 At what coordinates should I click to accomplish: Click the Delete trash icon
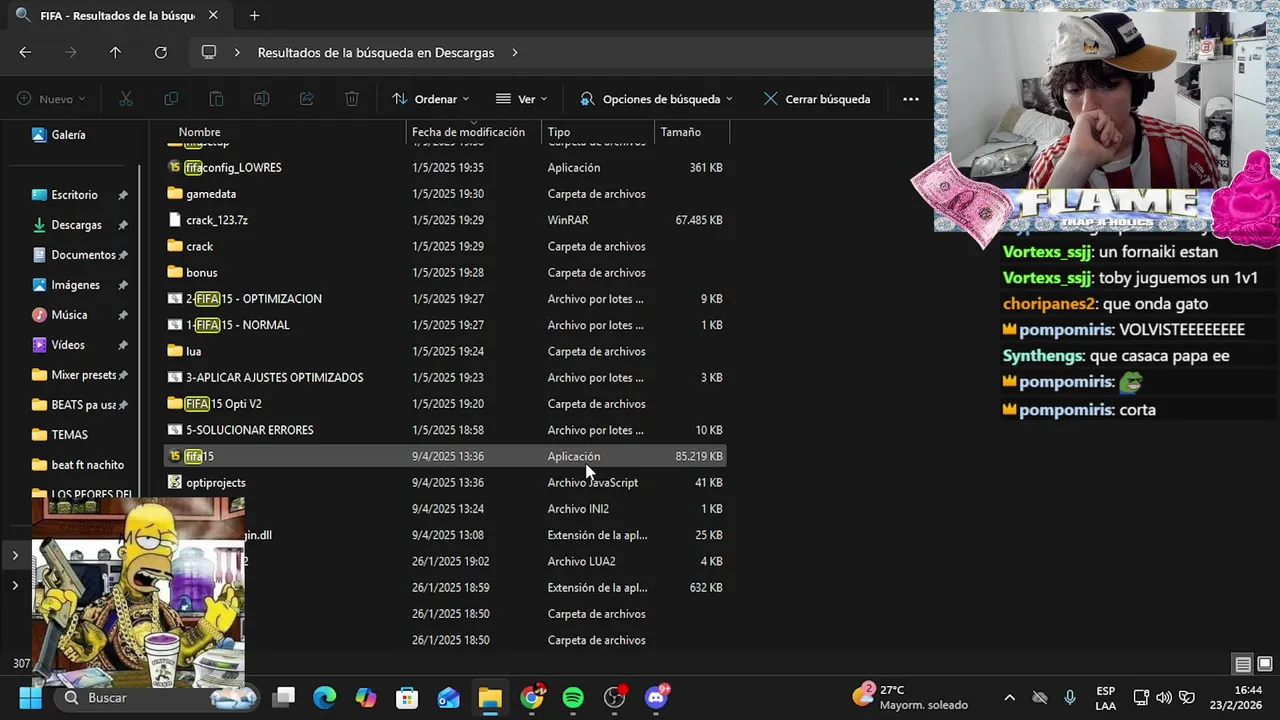coord(352,99)
